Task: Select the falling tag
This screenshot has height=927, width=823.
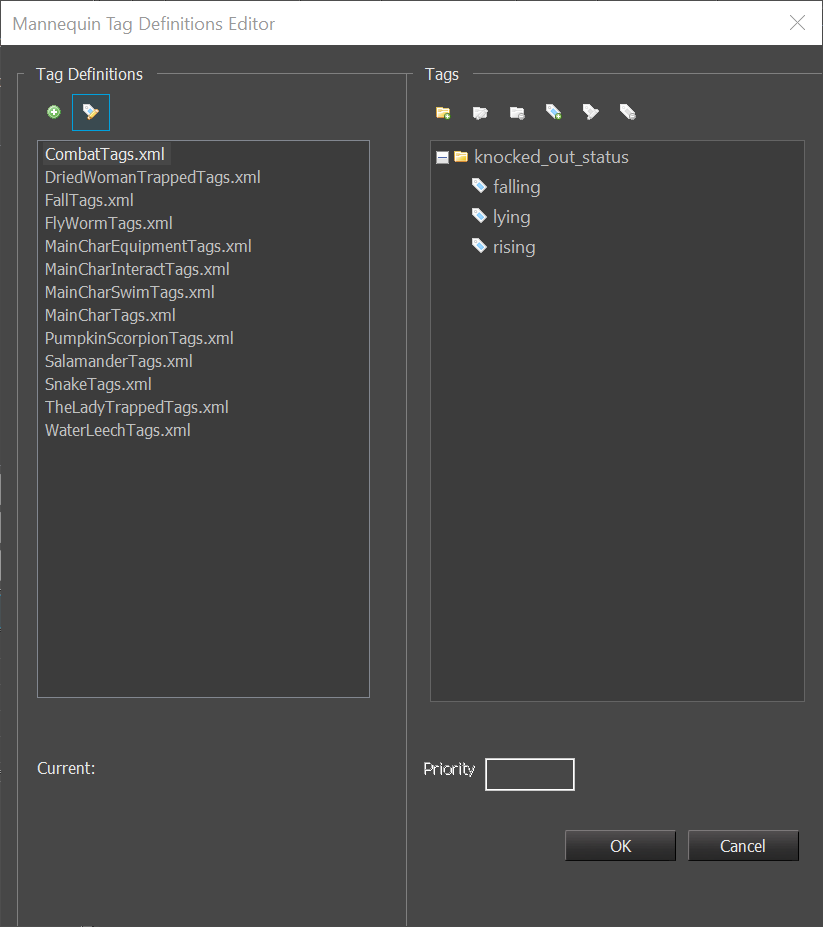Action: click(x=516, y=187)
